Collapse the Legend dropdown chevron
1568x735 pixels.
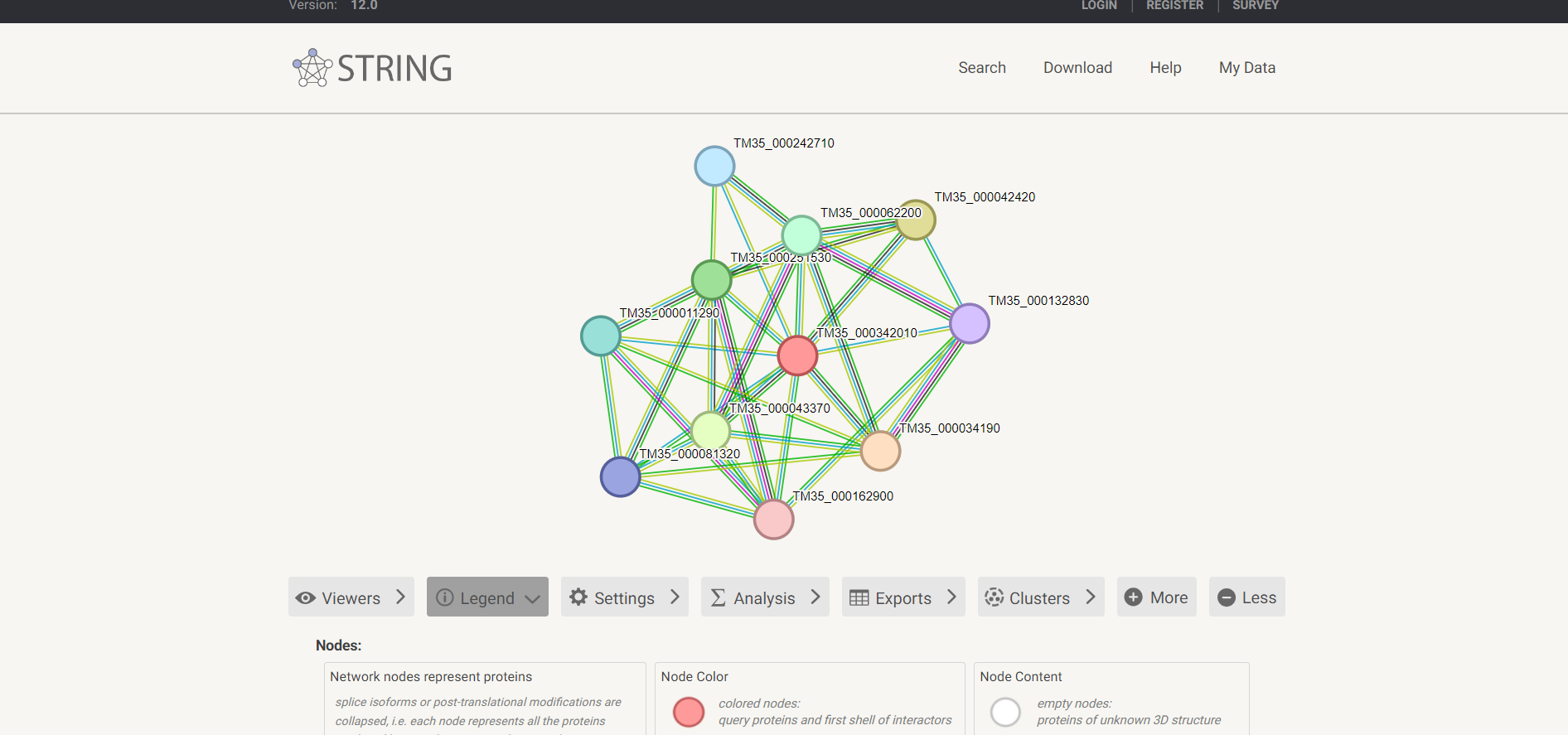(x=532, y=599)
